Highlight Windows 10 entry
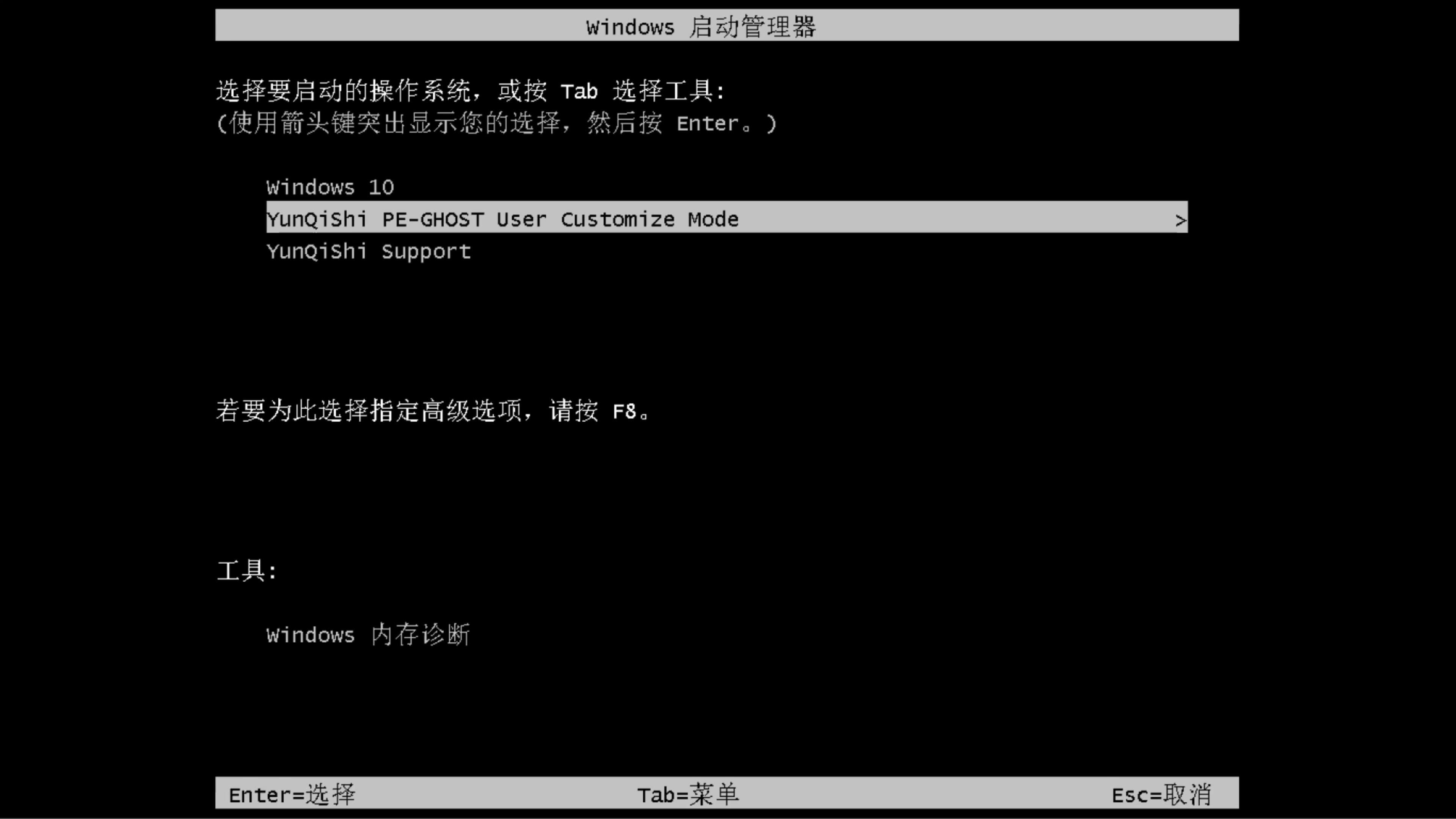The image size is (1456, 819). [x=329, y=186]
